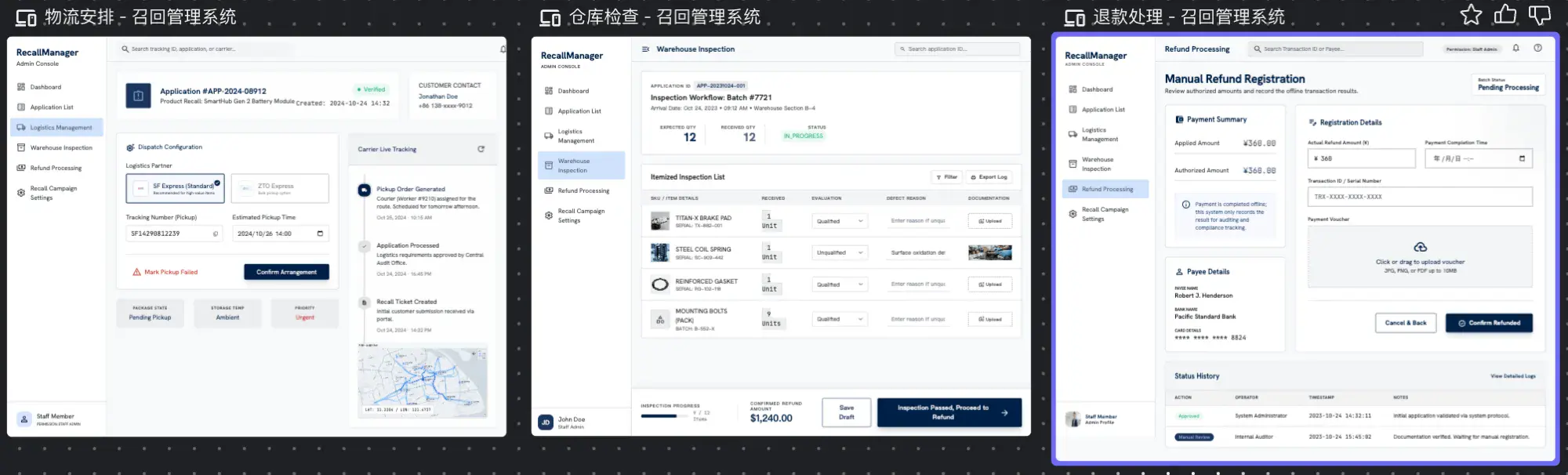The height and width of the screenshot is (475, 1568).
Task: Open evaluation dropdown for MOUNTING BOLTS
Action: pos(839,319)
